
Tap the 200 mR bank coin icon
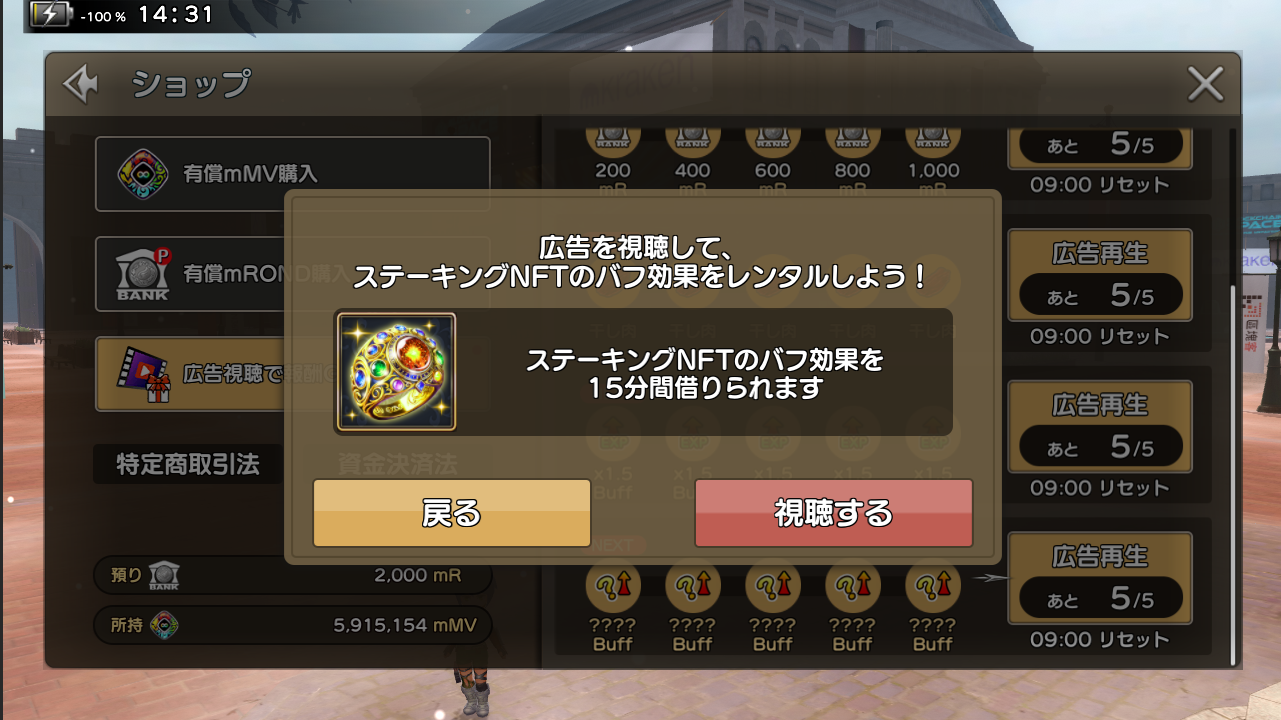612,138
